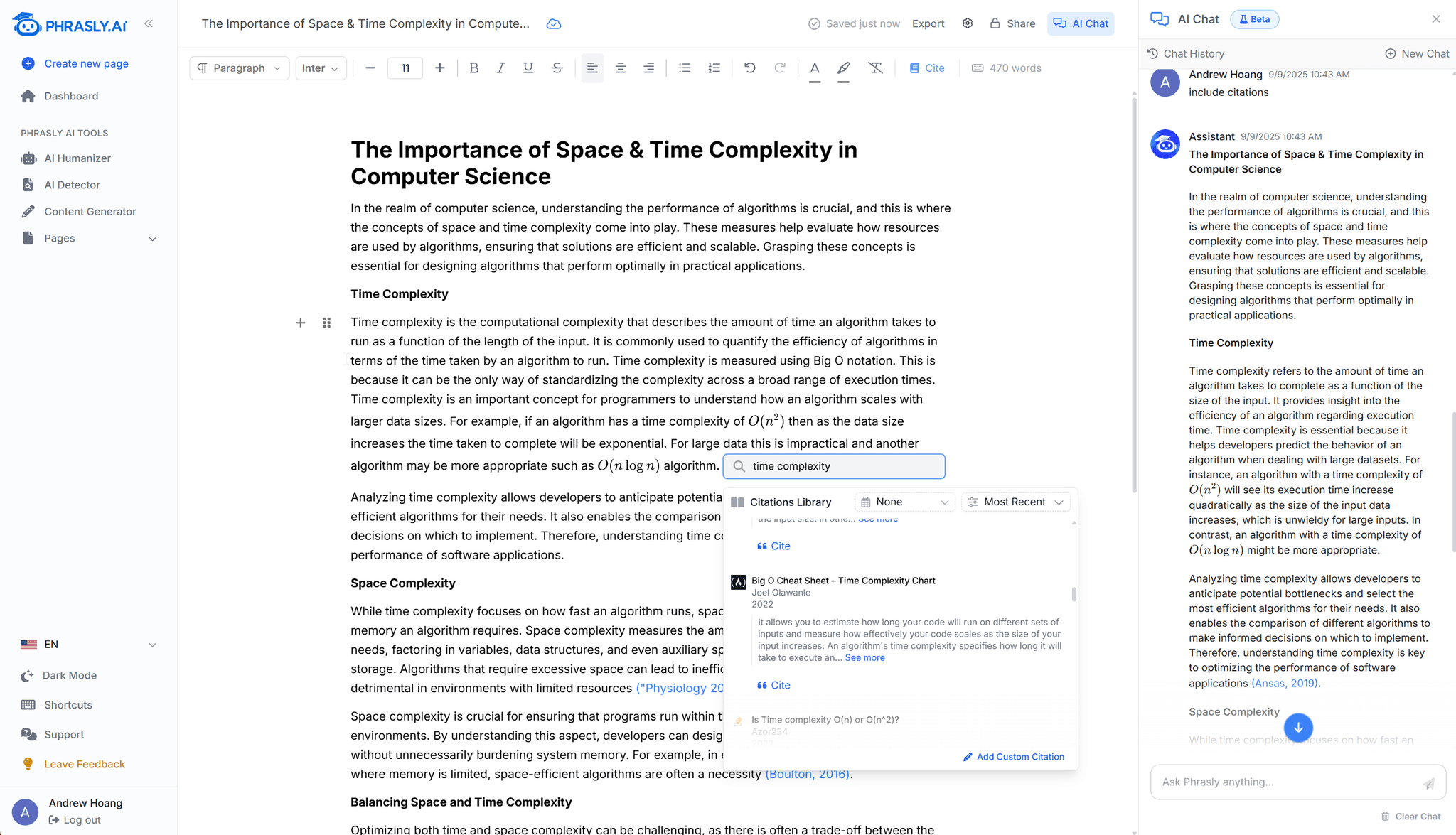Open the Paragraph style dropdown

(240, 68)
